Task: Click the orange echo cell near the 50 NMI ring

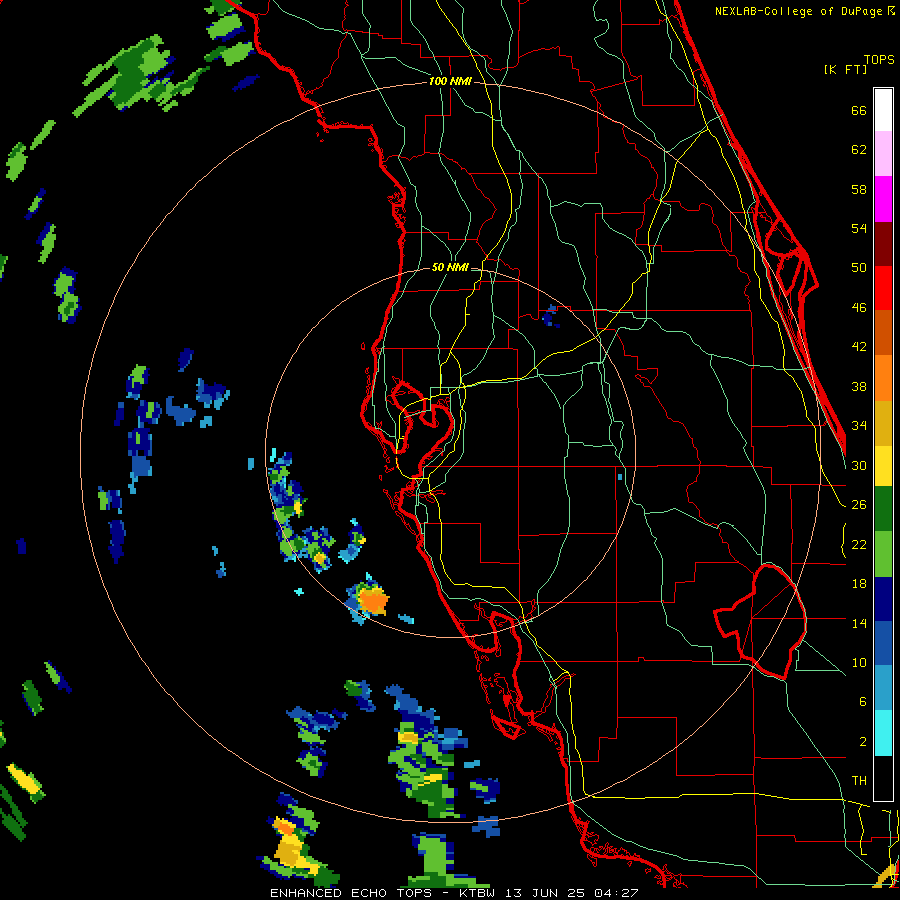Action: coord(373,601)
